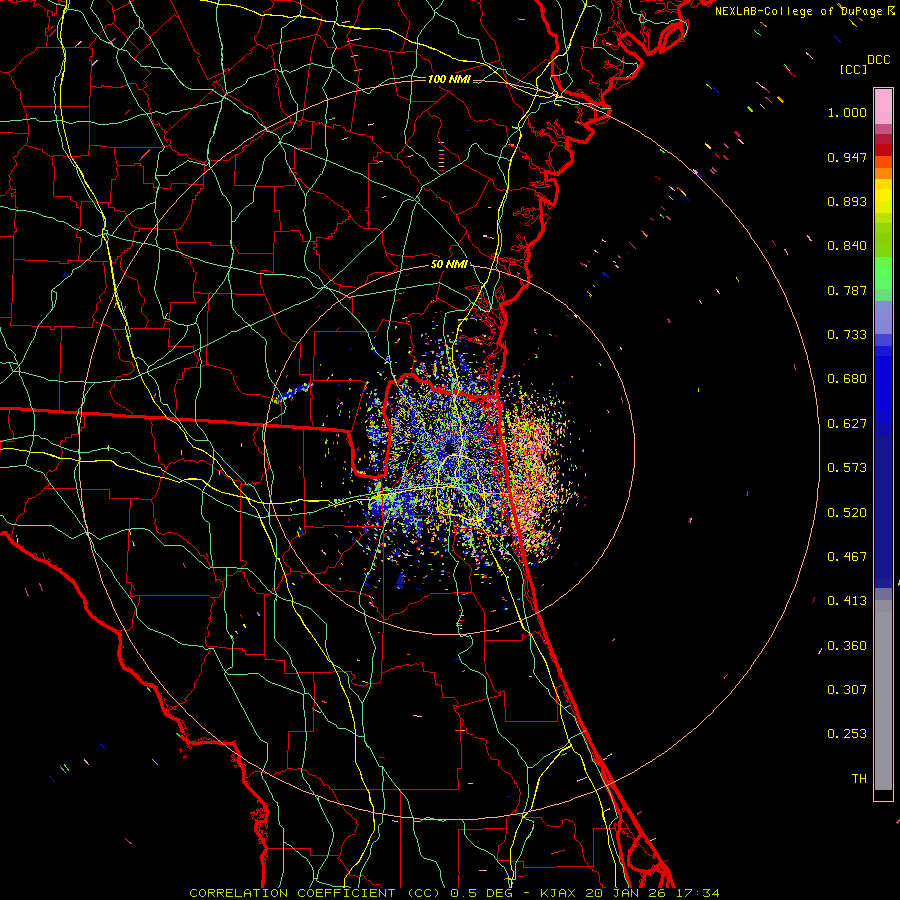The height and width of the screenshot is (900, 900).
Task: Click the DCC product label above scale
Action: 879,60
